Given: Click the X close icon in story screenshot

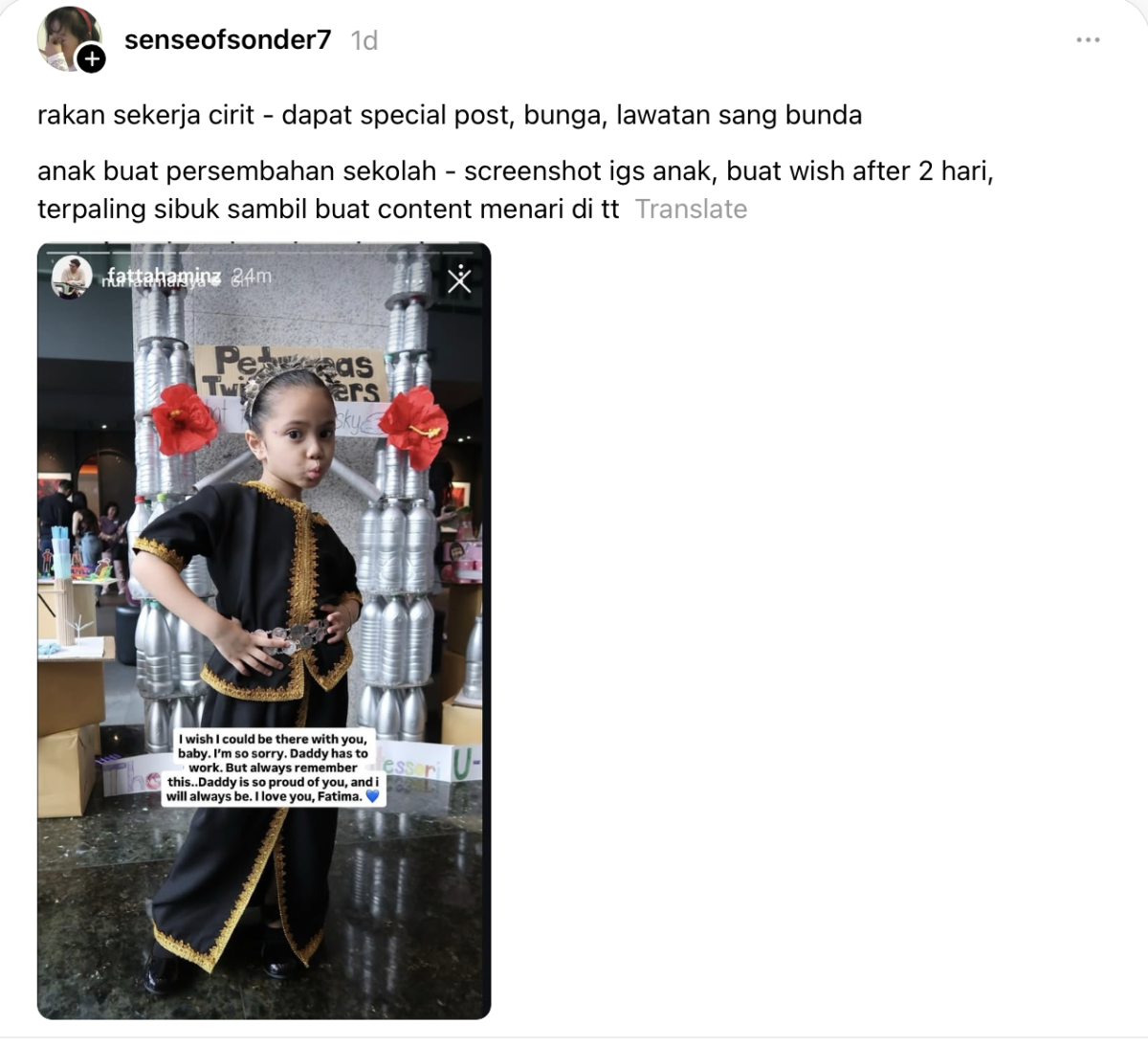Looking at the screenshot, I should click(x=459, y=278).
